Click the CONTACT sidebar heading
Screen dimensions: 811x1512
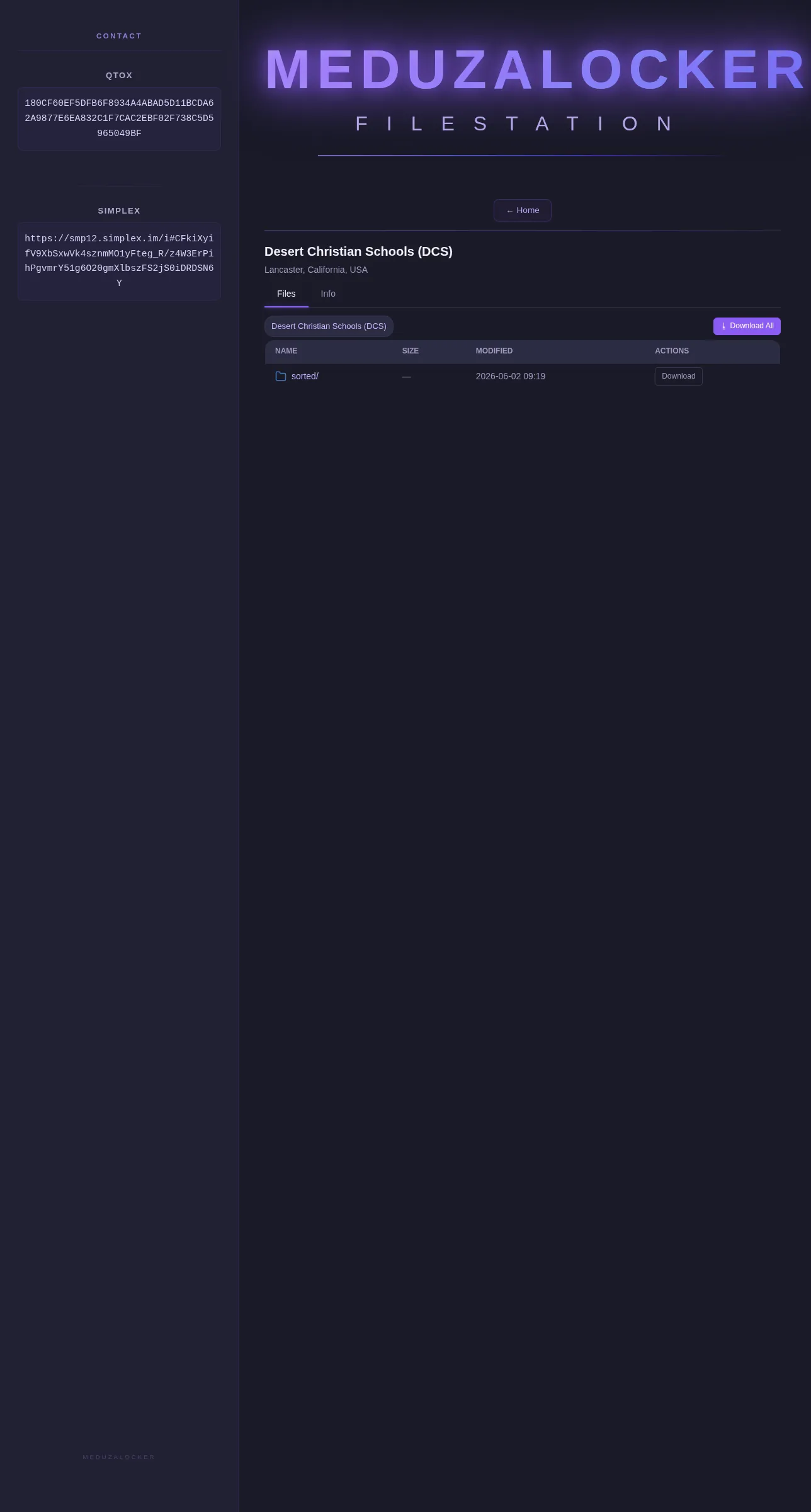click(119, 36)
